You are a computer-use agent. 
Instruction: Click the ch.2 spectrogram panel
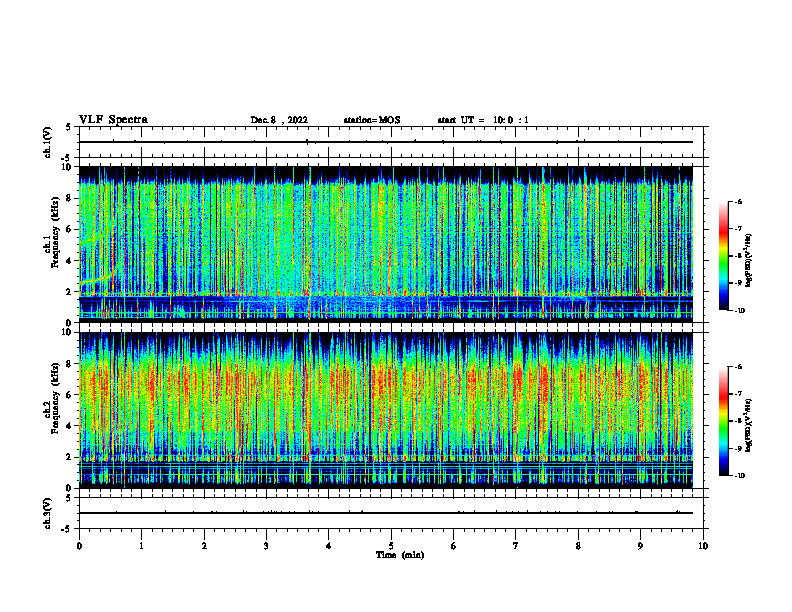click(x=386, y=410)
